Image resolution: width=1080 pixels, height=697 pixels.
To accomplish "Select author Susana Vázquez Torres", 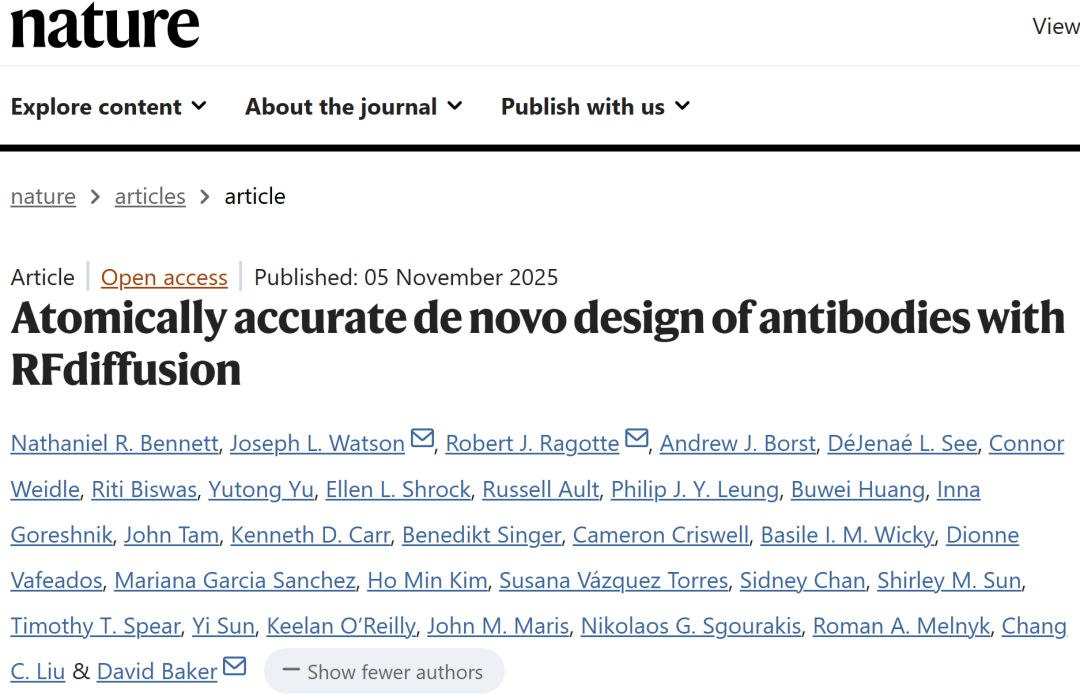I will (x=613, y=581).
